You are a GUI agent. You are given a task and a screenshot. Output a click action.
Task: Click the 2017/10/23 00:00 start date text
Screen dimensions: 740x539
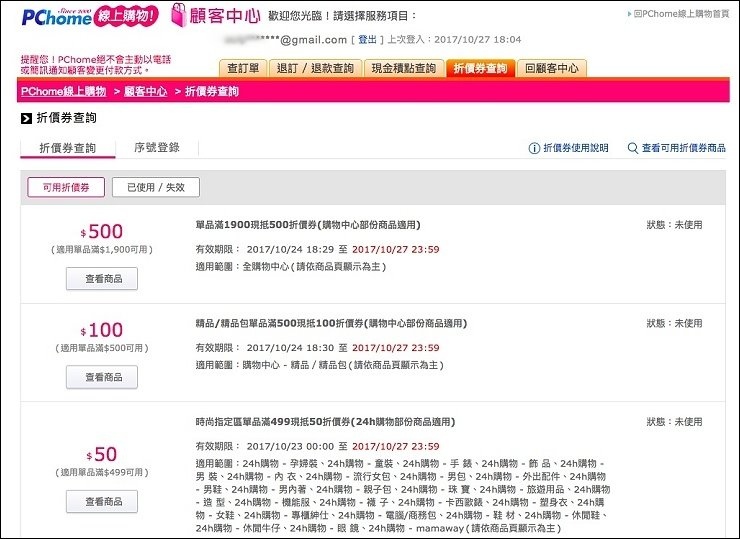pyautogui.click(x=290, y=446)
